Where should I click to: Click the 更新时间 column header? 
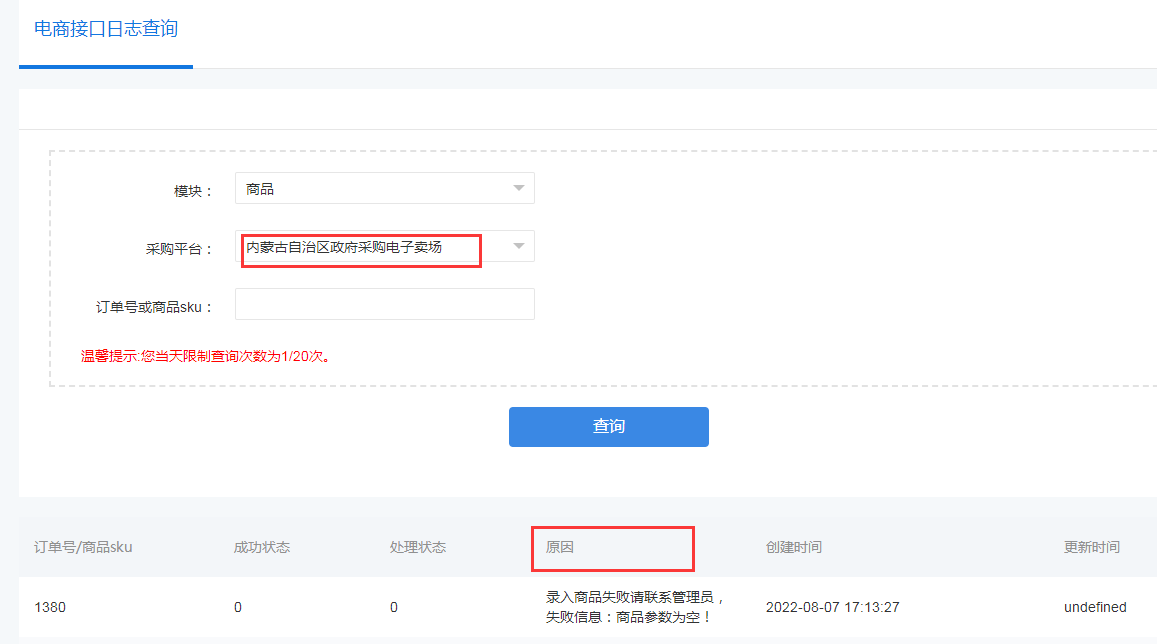click(1092, 547)
